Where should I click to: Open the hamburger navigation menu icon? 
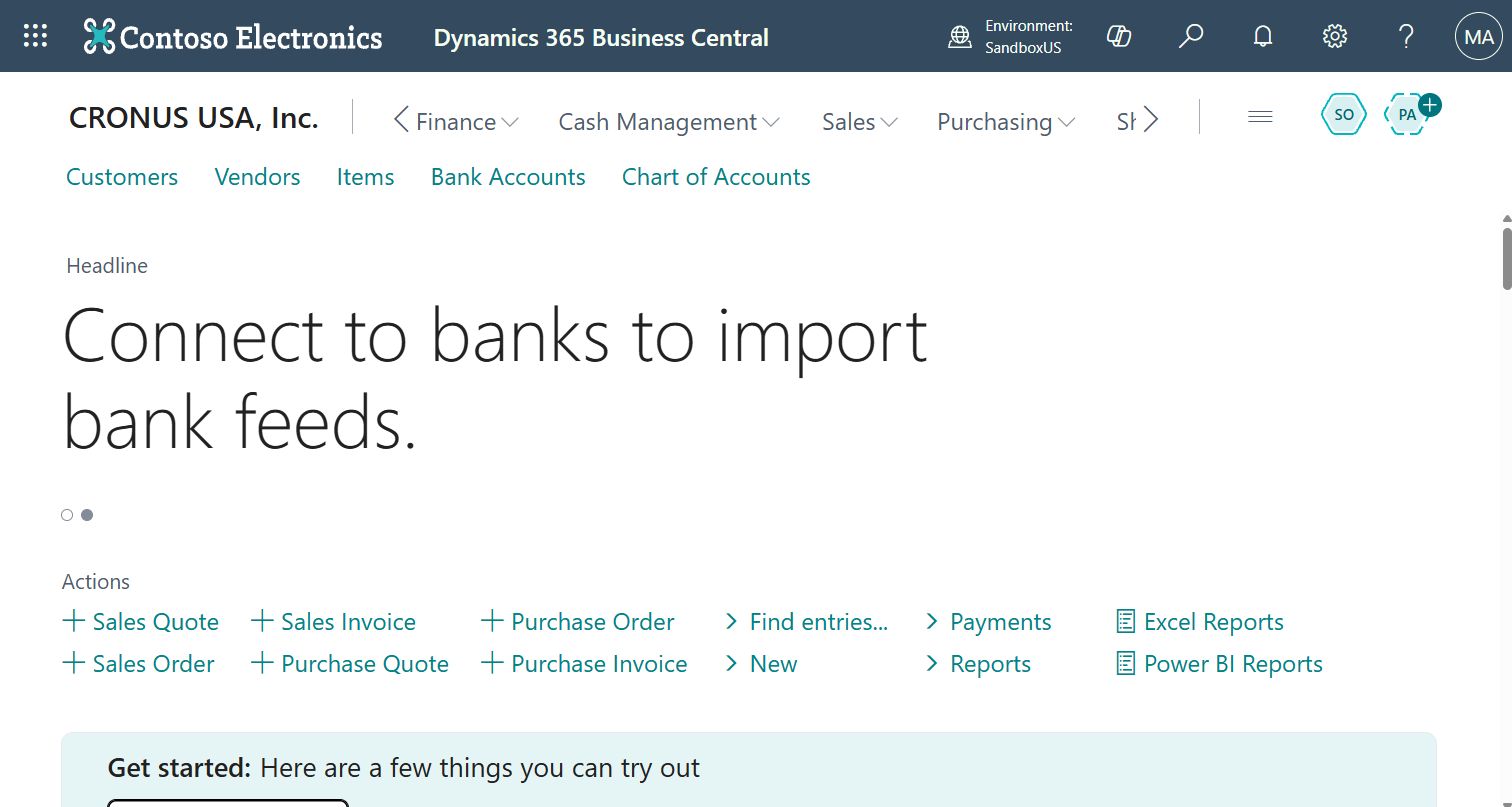pos(1260,117)
